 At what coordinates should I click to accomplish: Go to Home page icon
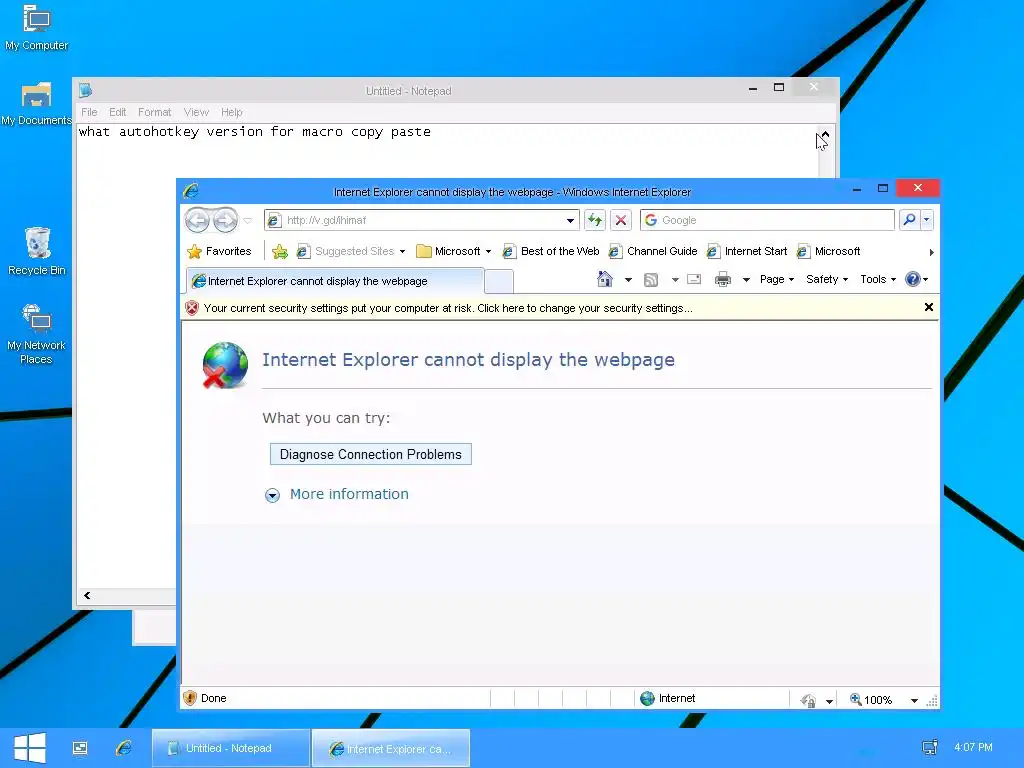605,280
